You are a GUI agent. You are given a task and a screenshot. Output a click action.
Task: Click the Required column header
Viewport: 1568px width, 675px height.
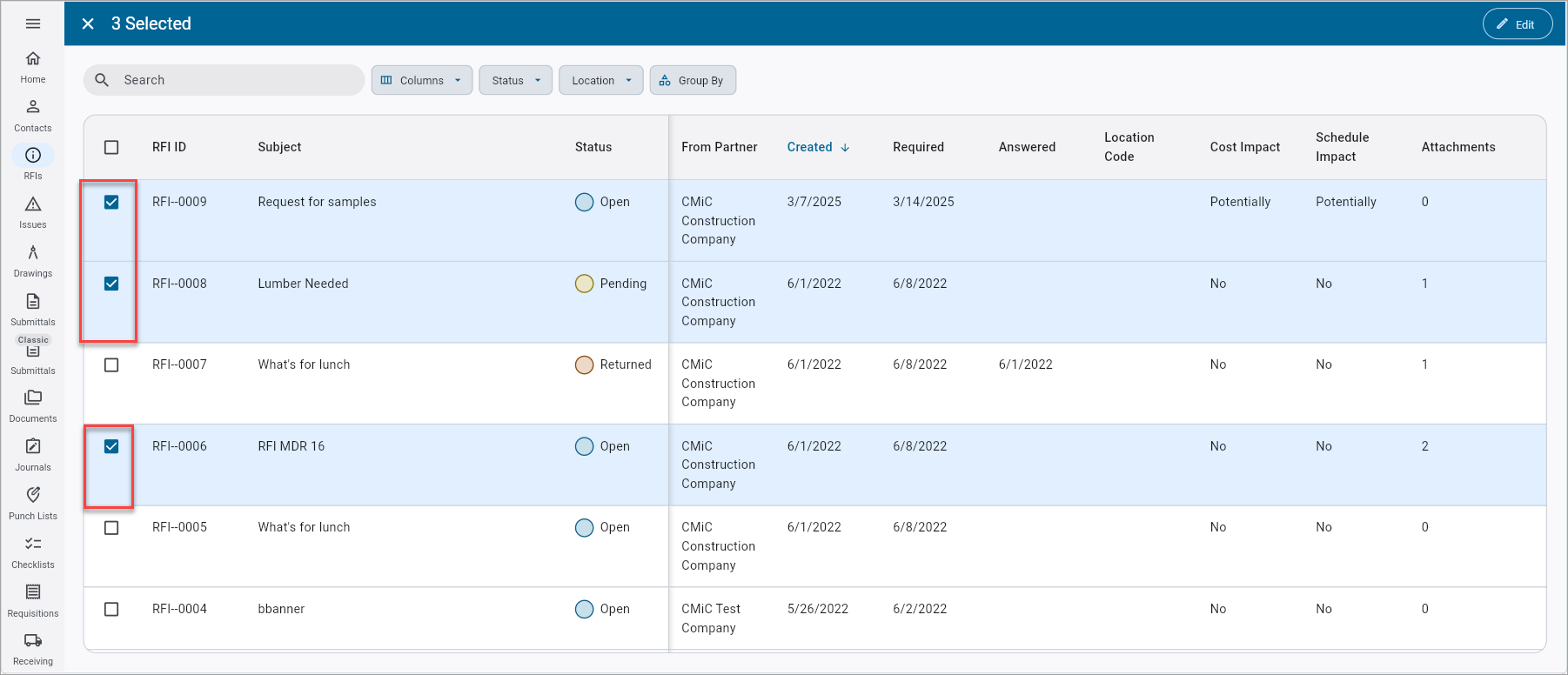(x=918, y=147)
